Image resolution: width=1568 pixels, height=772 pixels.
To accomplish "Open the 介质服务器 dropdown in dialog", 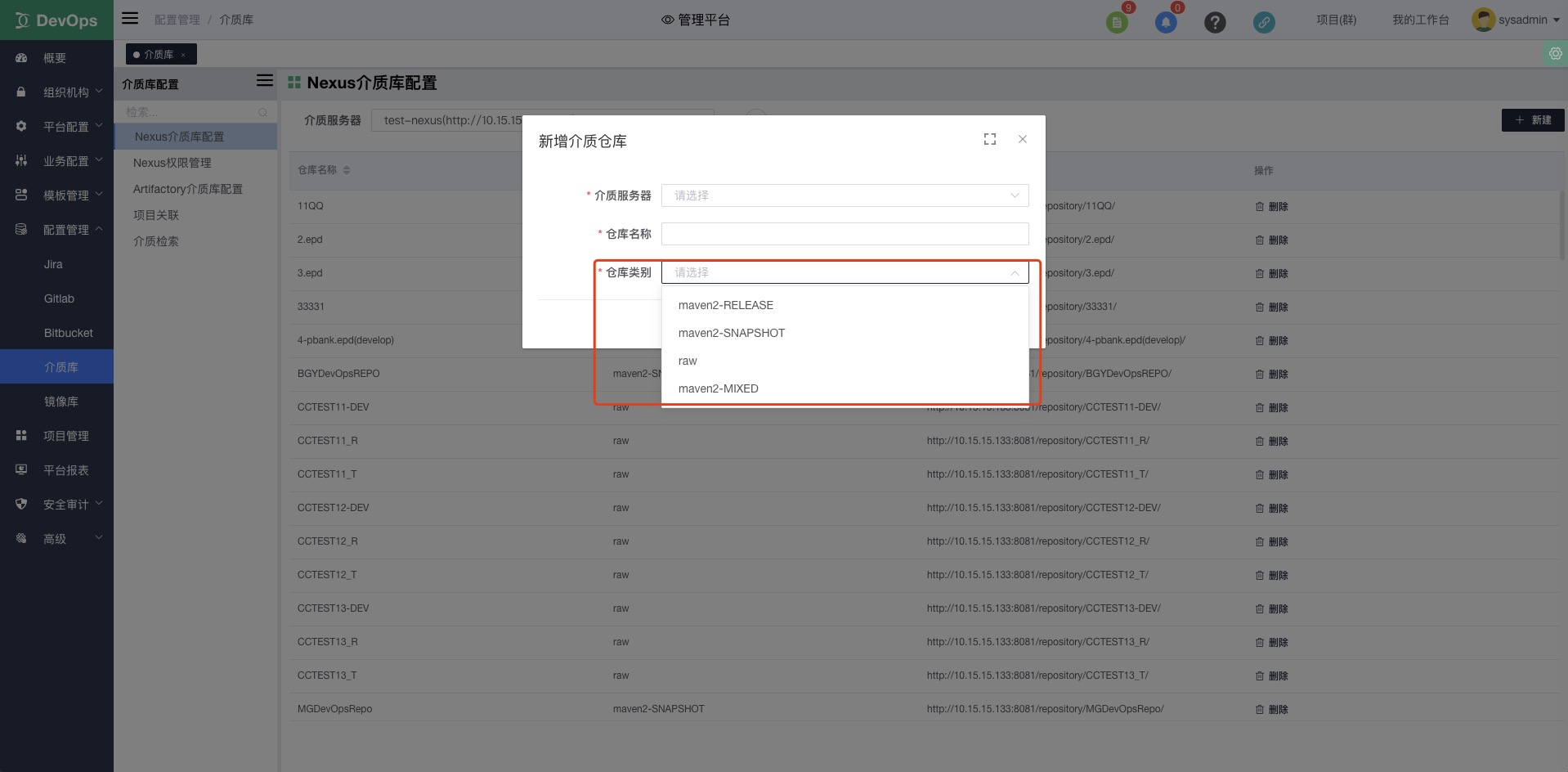I will 844,195.
